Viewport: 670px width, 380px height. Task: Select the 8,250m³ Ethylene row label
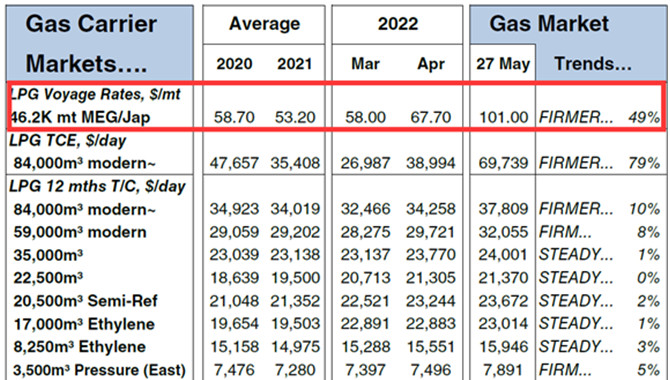[x=79, y=347]
